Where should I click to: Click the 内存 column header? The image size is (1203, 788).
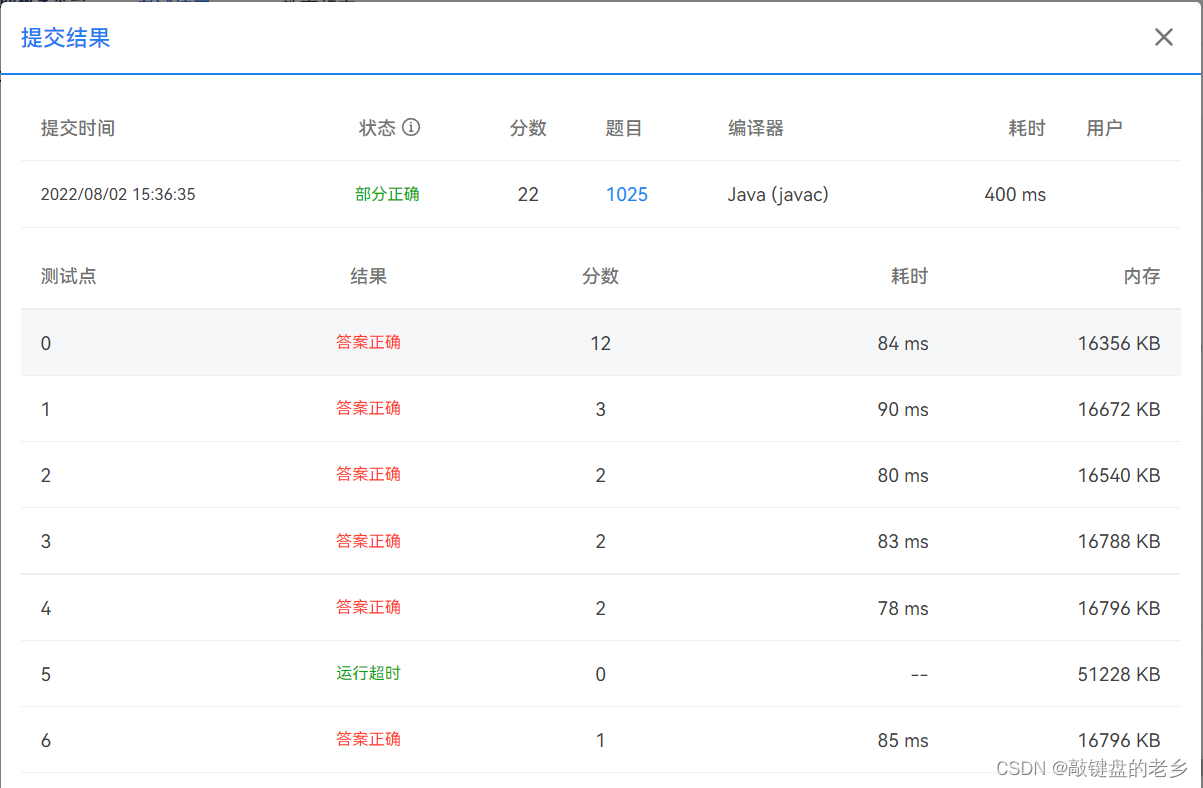pos(1142,276)
